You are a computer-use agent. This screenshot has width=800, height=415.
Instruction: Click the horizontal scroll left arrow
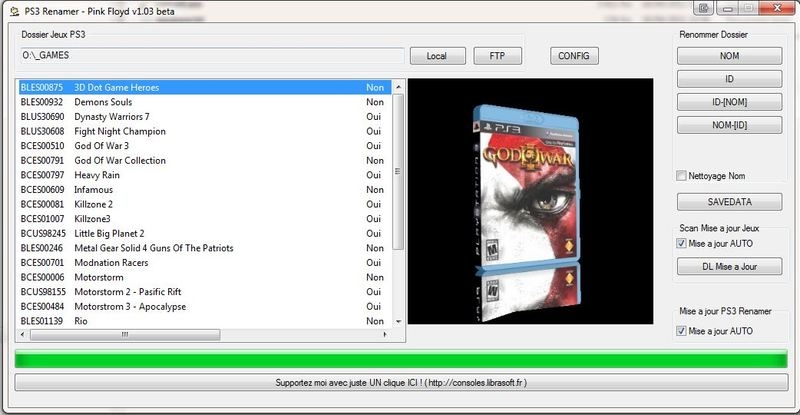(x=22, y=335)
